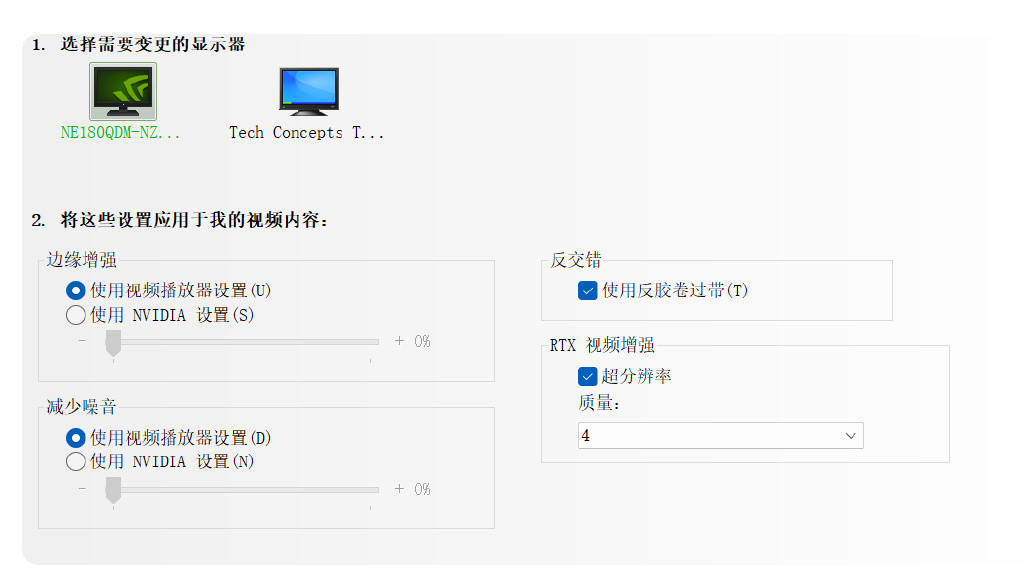Click the minus sign of 边缘增强 slider
Screen dimensions: 1024x581
(x=83, y=341)
